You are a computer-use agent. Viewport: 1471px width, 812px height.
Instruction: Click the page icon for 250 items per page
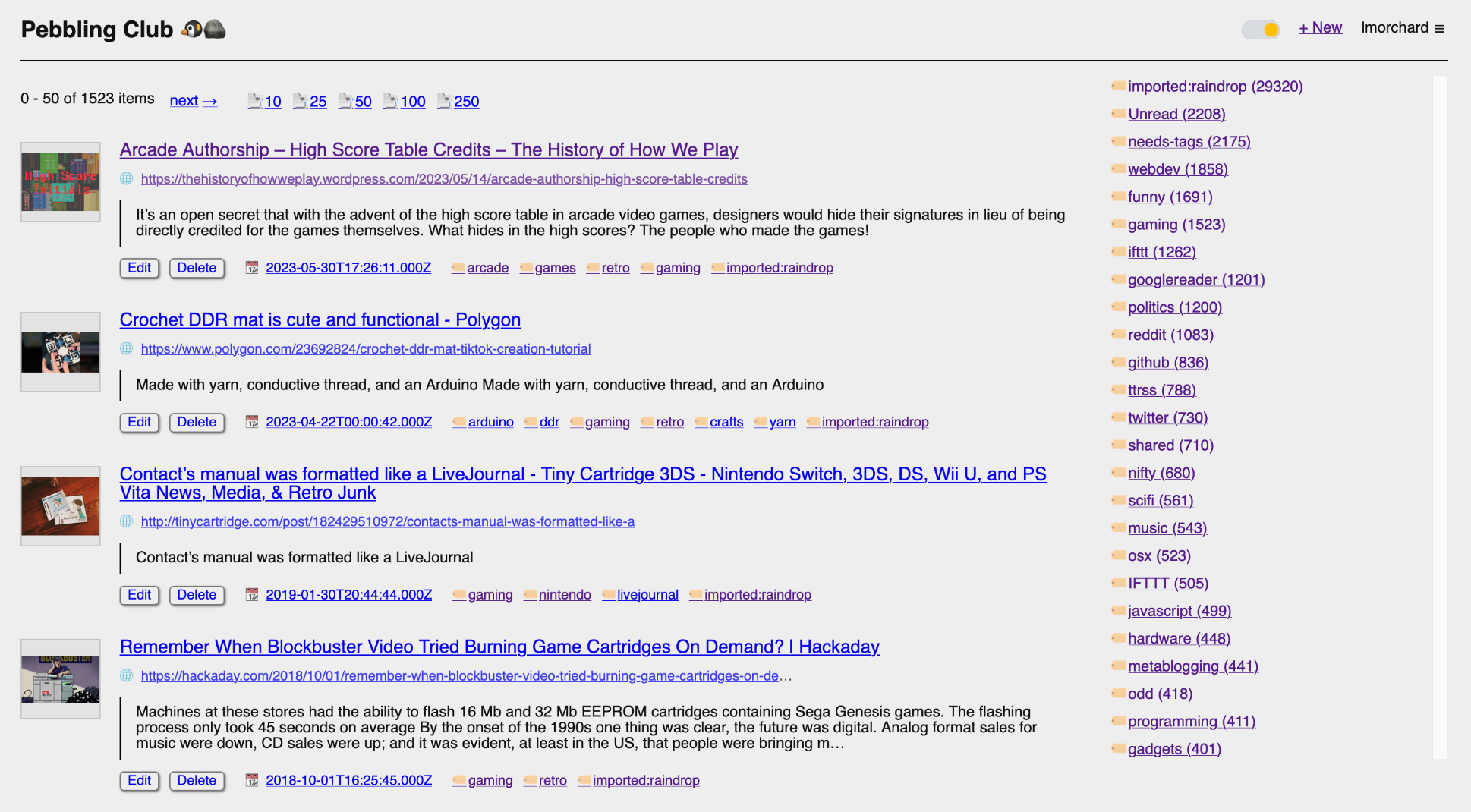click(444, 101)
